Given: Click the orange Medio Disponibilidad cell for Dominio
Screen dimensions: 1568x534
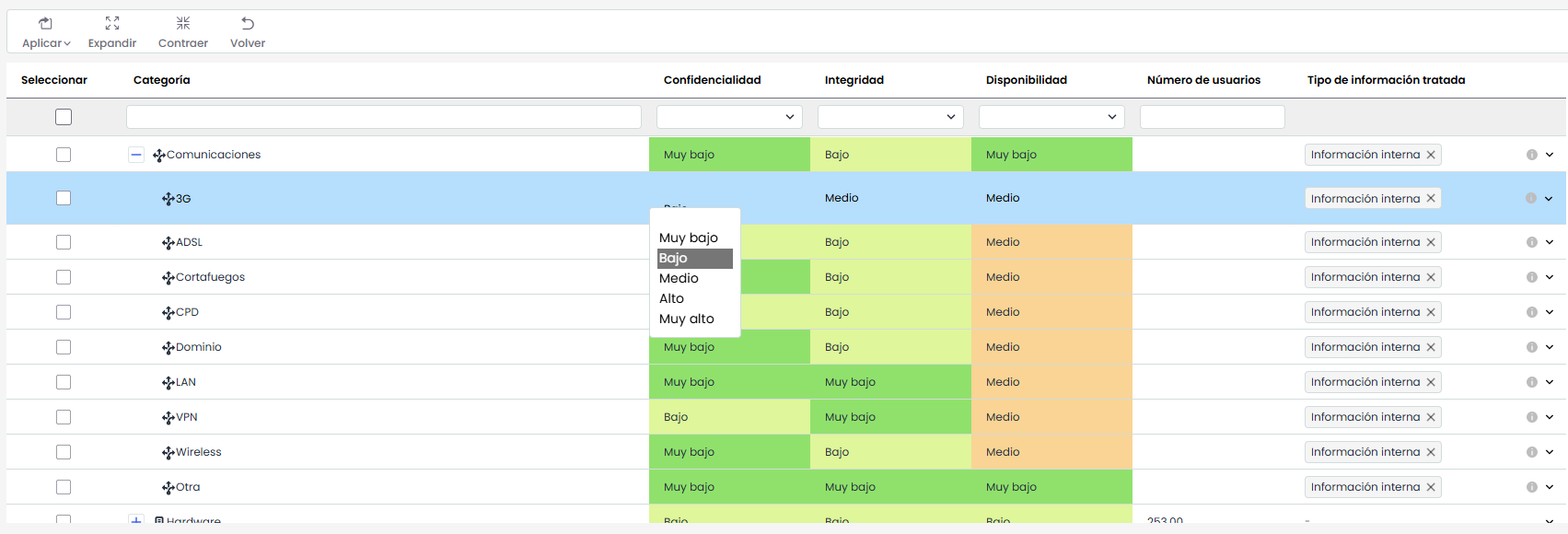Looking at the screenshot, I should (x=1051, y=347).
